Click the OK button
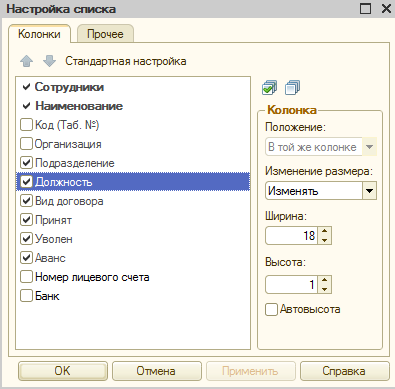This screenshot has width=395, height=389. coord(63,371)
